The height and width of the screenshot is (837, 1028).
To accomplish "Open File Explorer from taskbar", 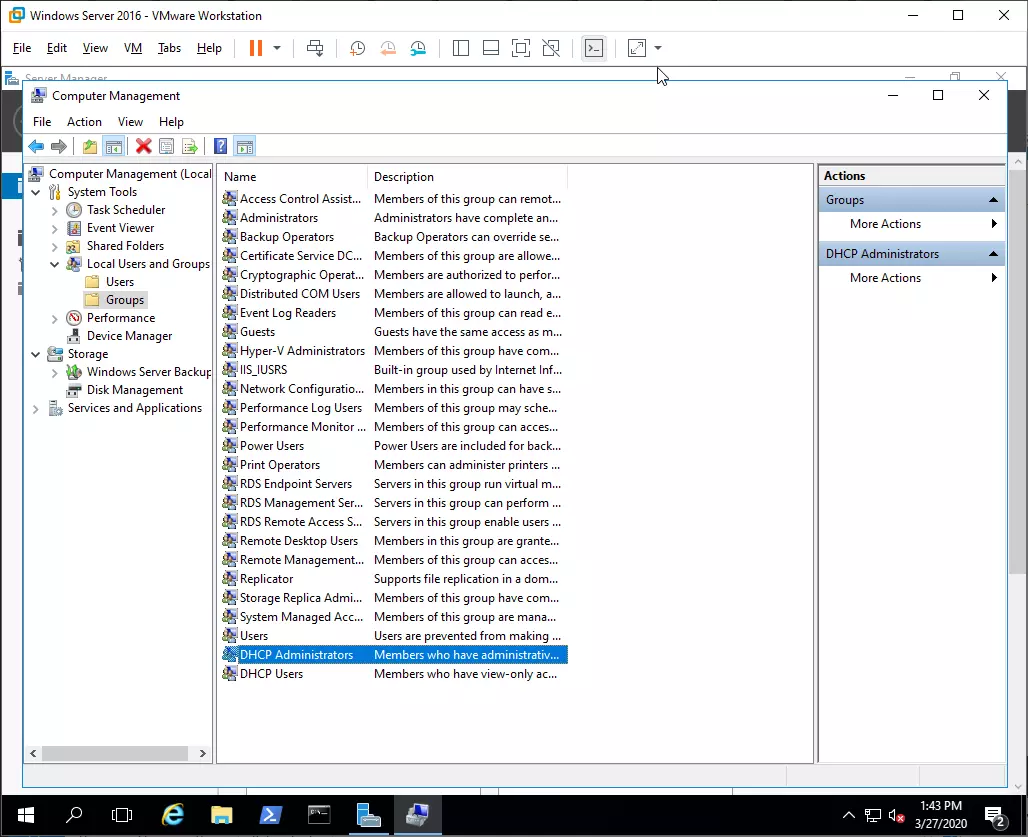I will coord(222,815).
